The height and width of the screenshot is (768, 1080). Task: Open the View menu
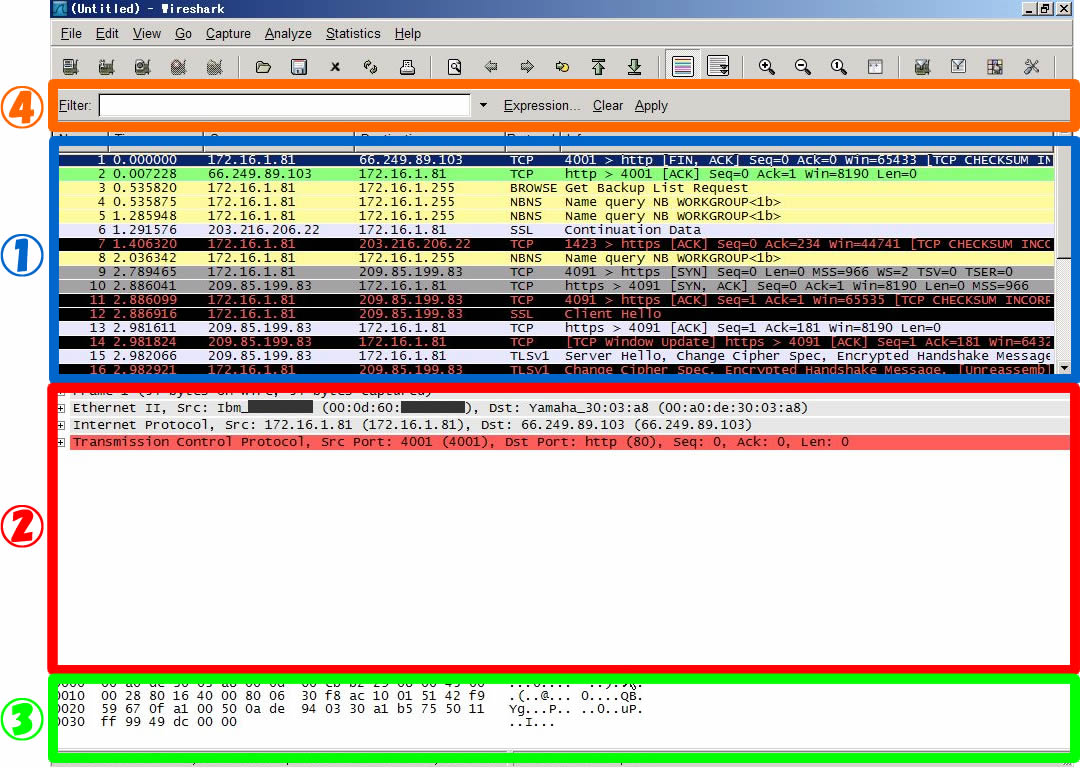click(x=147, y=34)
